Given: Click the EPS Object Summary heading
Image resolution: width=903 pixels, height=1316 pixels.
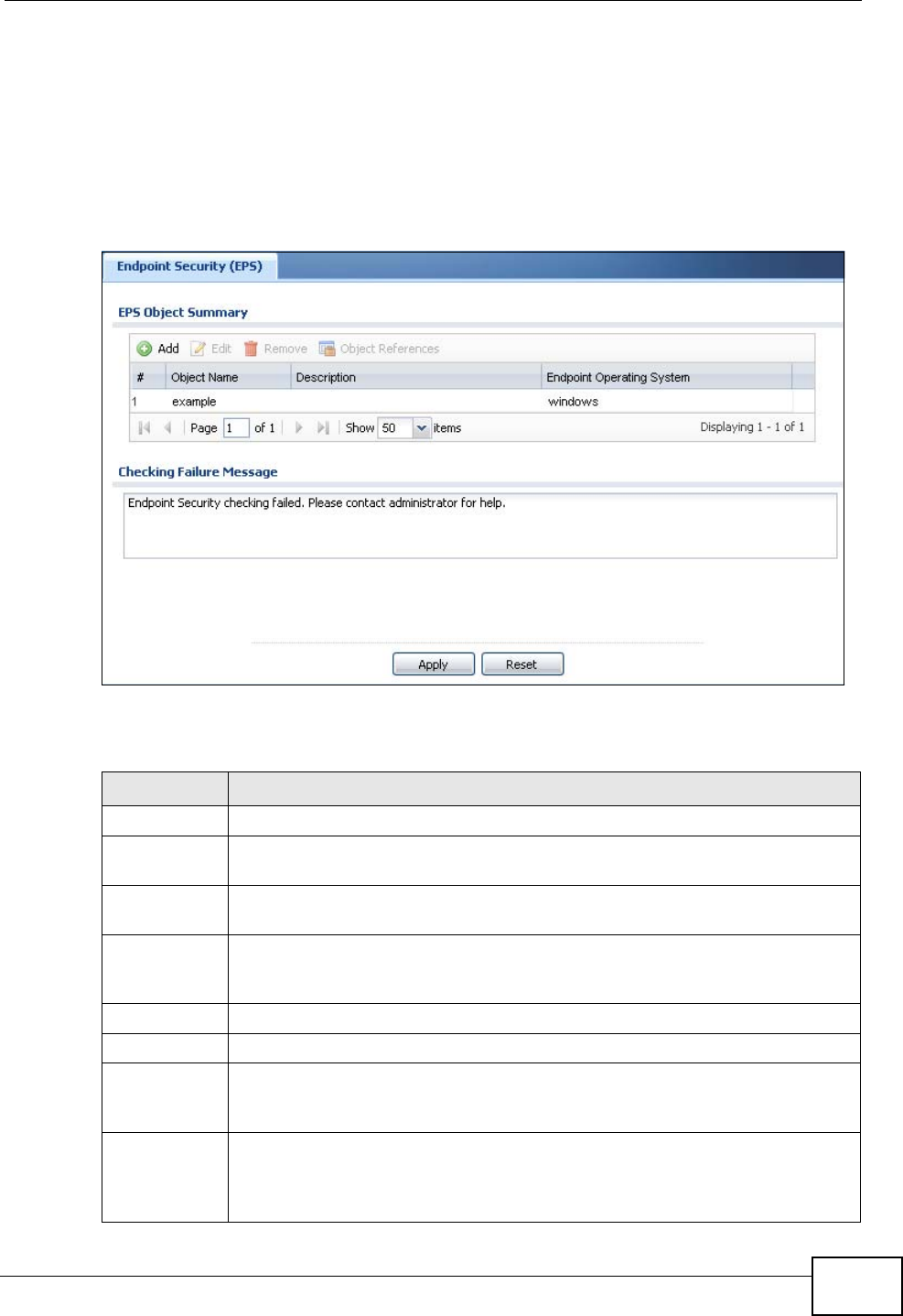Looking at the screenshot, I should [x=183, y=312].
